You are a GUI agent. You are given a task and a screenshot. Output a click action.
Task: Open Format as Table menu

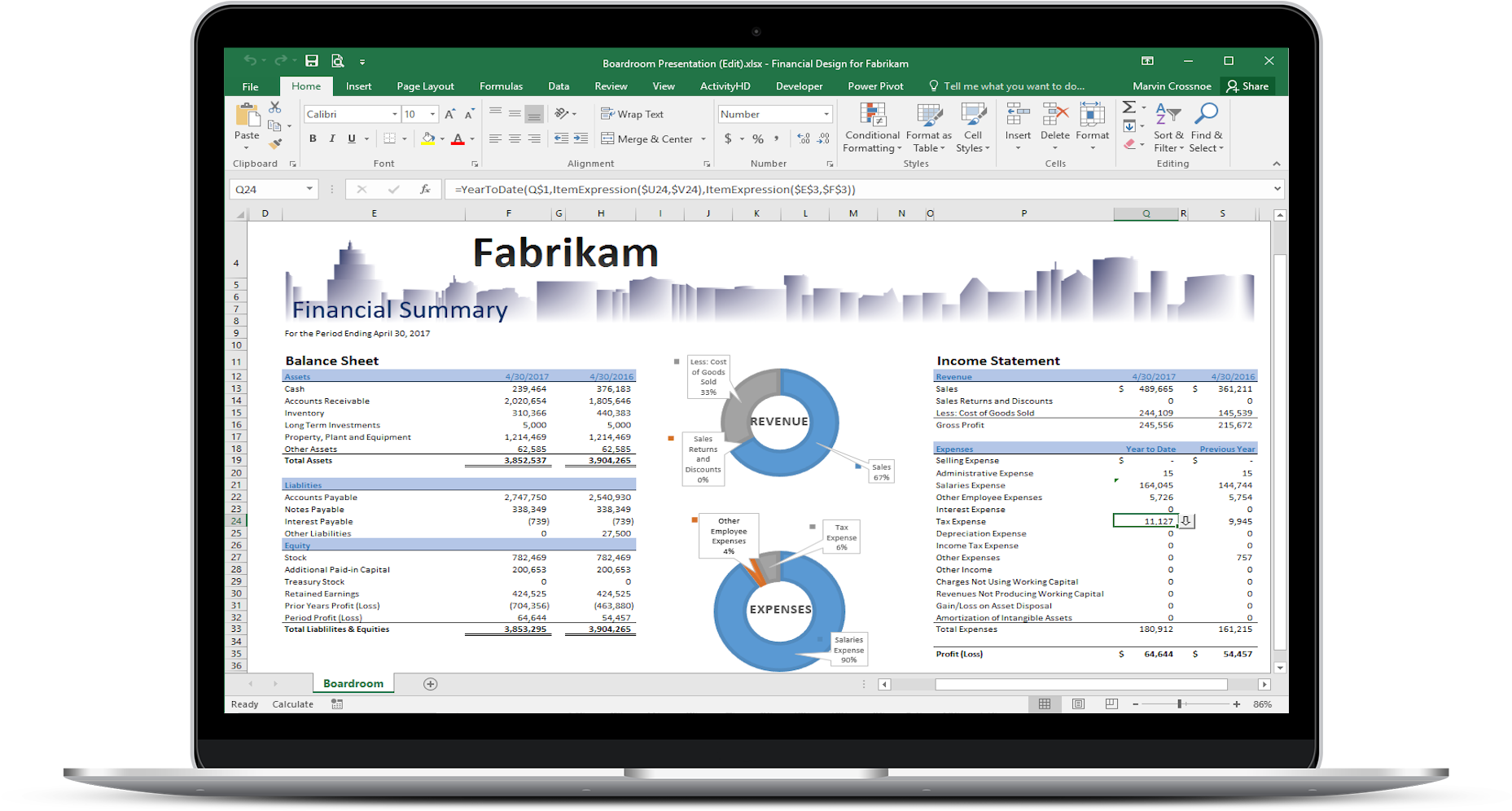coord(929,128)
